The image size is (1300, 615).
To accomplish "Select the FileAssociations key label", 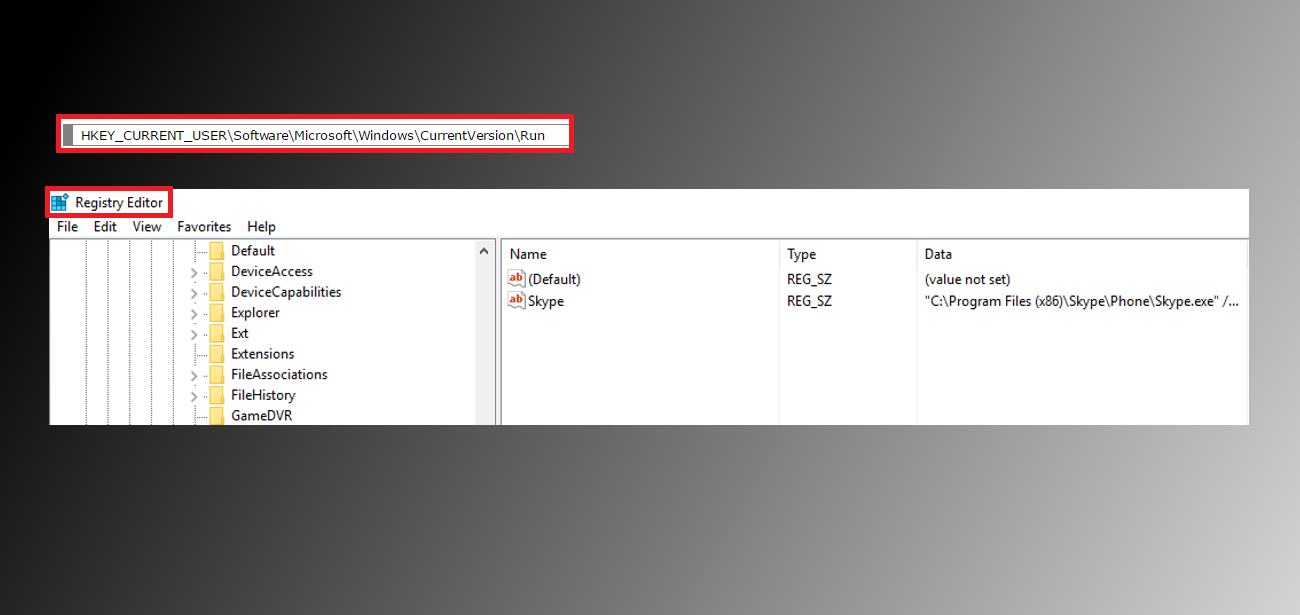I will coord(279,375).
